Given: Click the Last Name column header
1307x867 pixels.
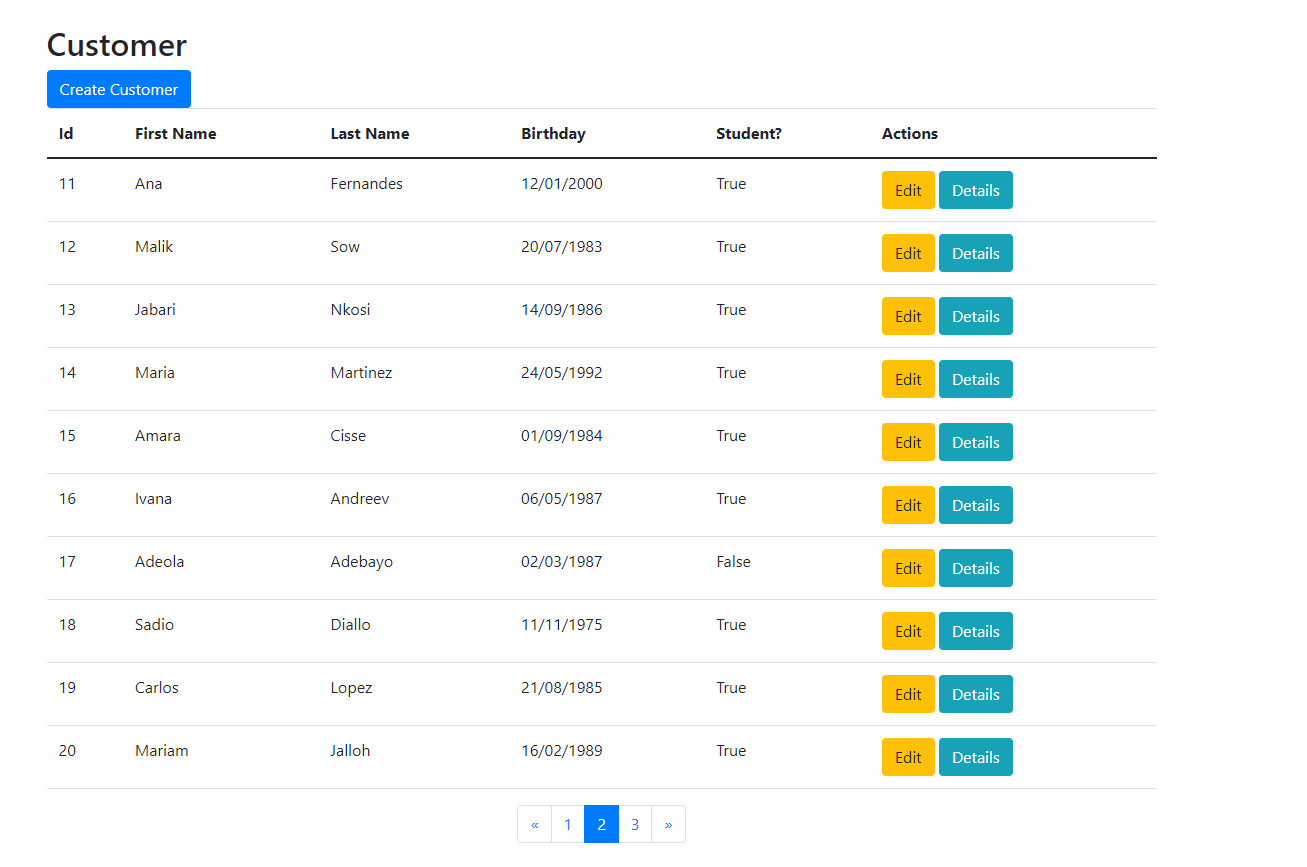Looking at the screenshot, I should pyautogui.click(x=369, y=134).
